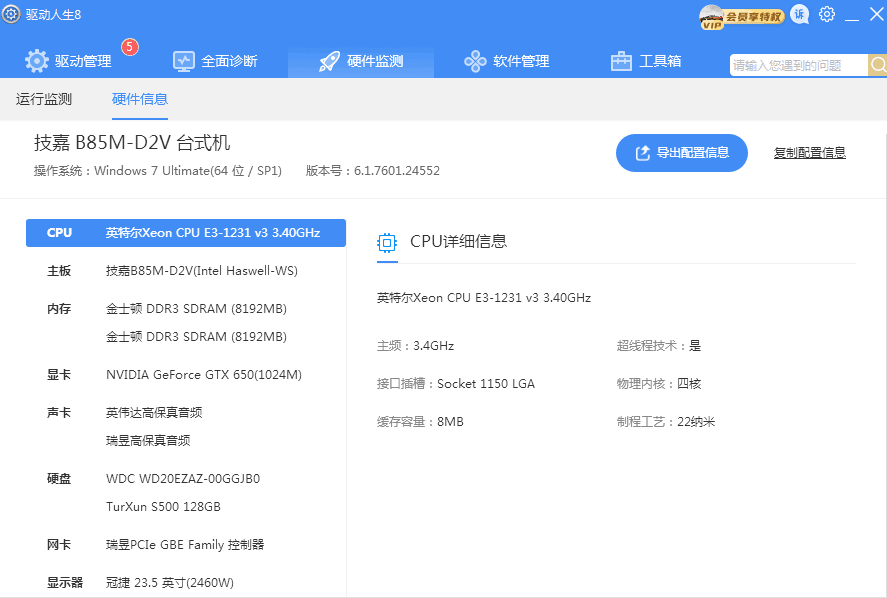Select the 网卡 瑞昱PCIe GBE row
The image size is (887, 598).
point(186,545)
